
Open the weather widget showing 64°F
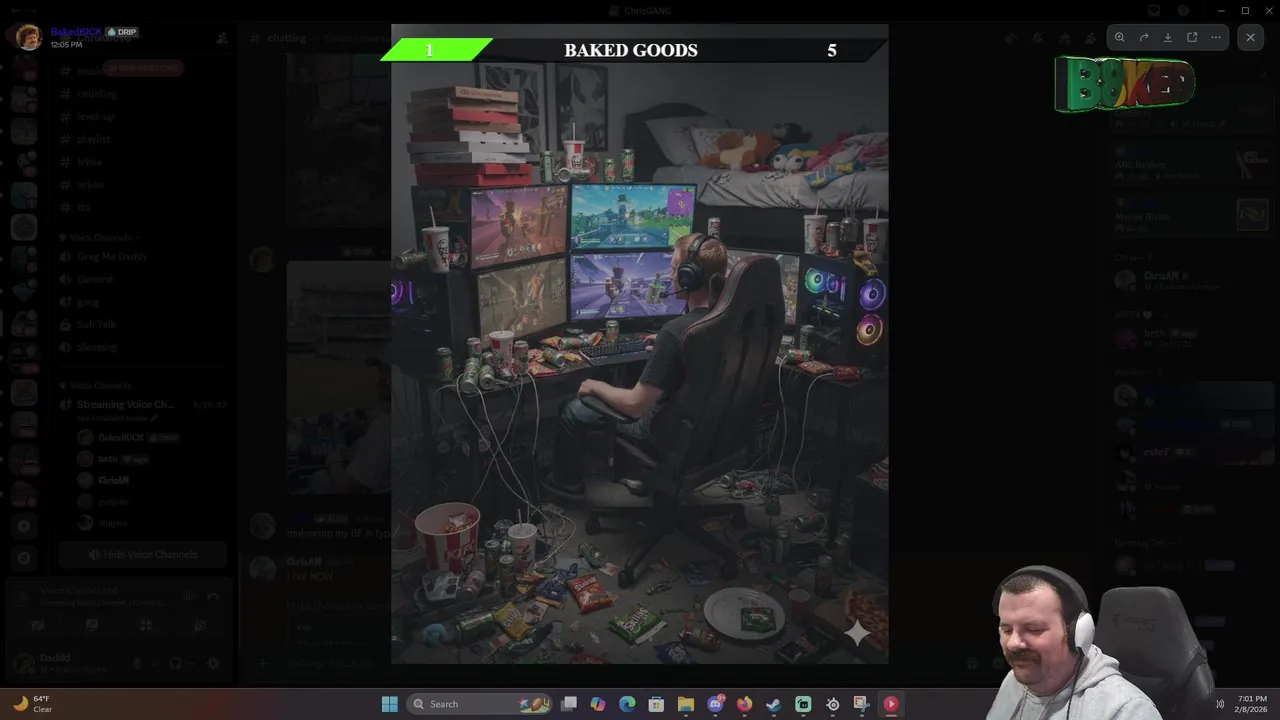point(33,704)
